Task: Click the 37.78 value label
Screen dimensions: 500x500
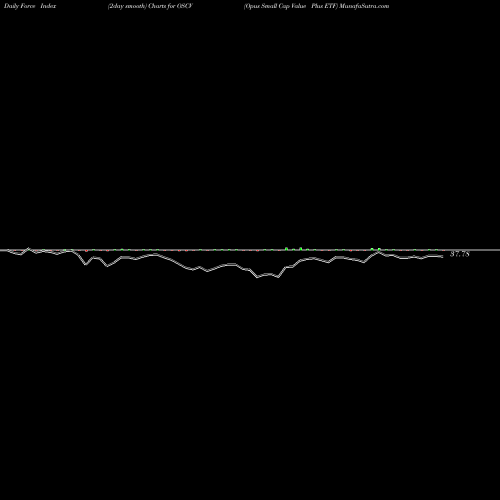Action: pyautogui.click(x=460, y=254)
